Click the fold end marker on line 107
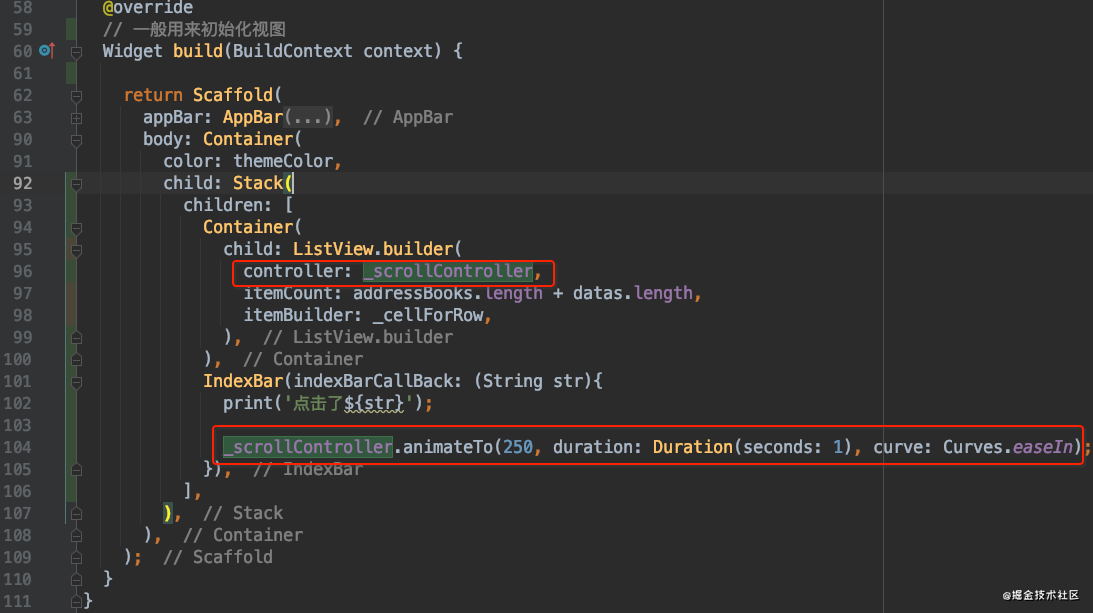Screen dimensions: 1093x613 (x=77, y=514)
